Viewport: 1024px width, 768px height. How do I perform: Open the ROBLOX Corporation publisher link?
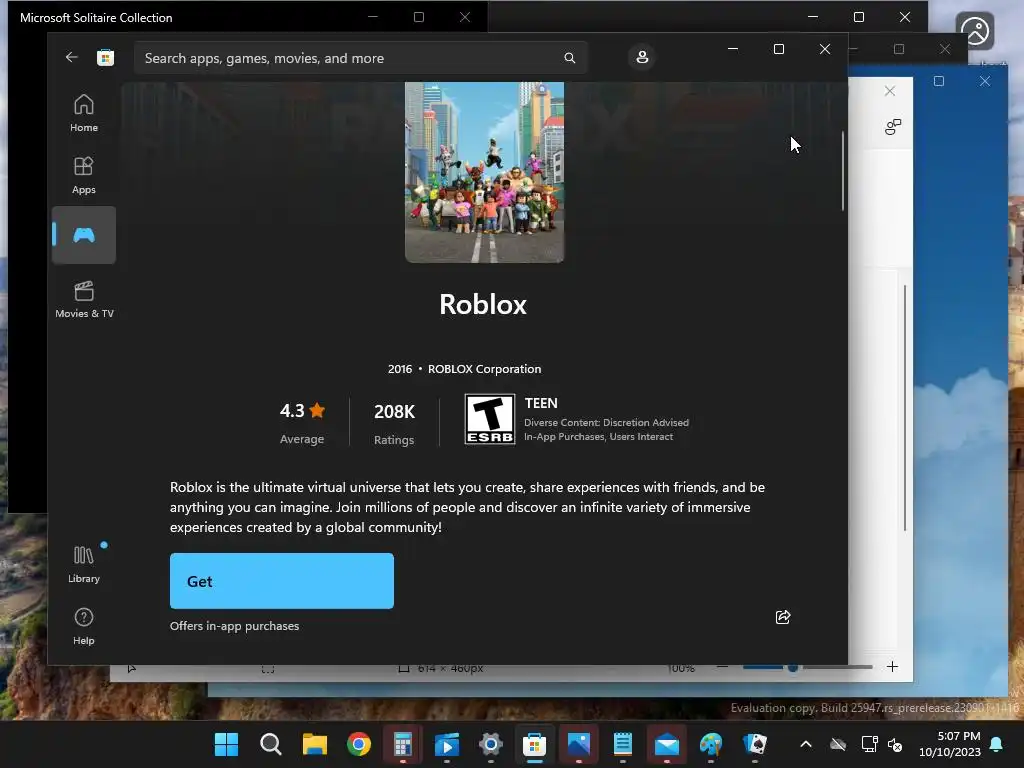[x=485, y=369]
